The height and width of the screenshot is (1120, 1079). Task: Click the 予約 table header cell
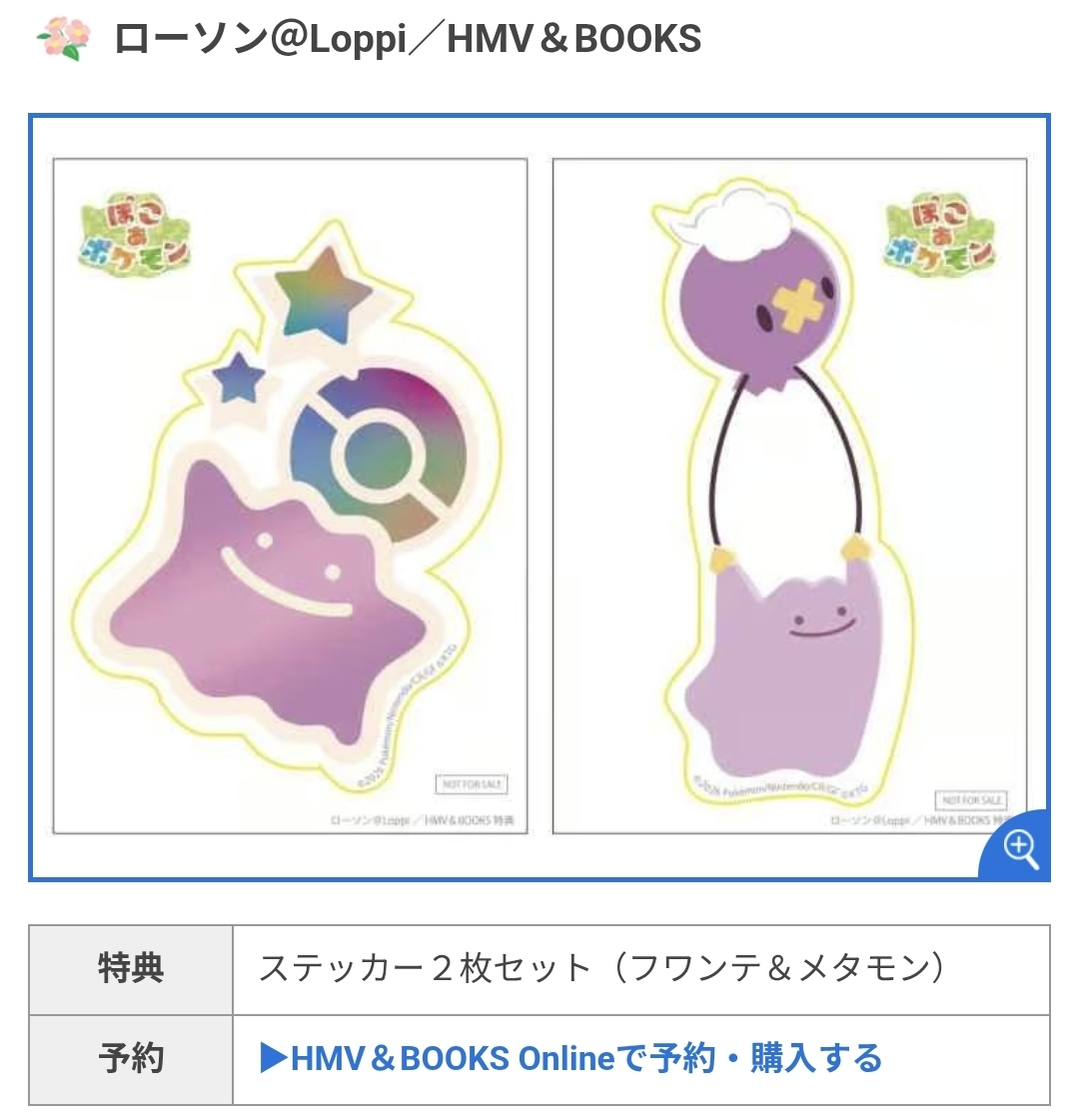coord(131,1059)
